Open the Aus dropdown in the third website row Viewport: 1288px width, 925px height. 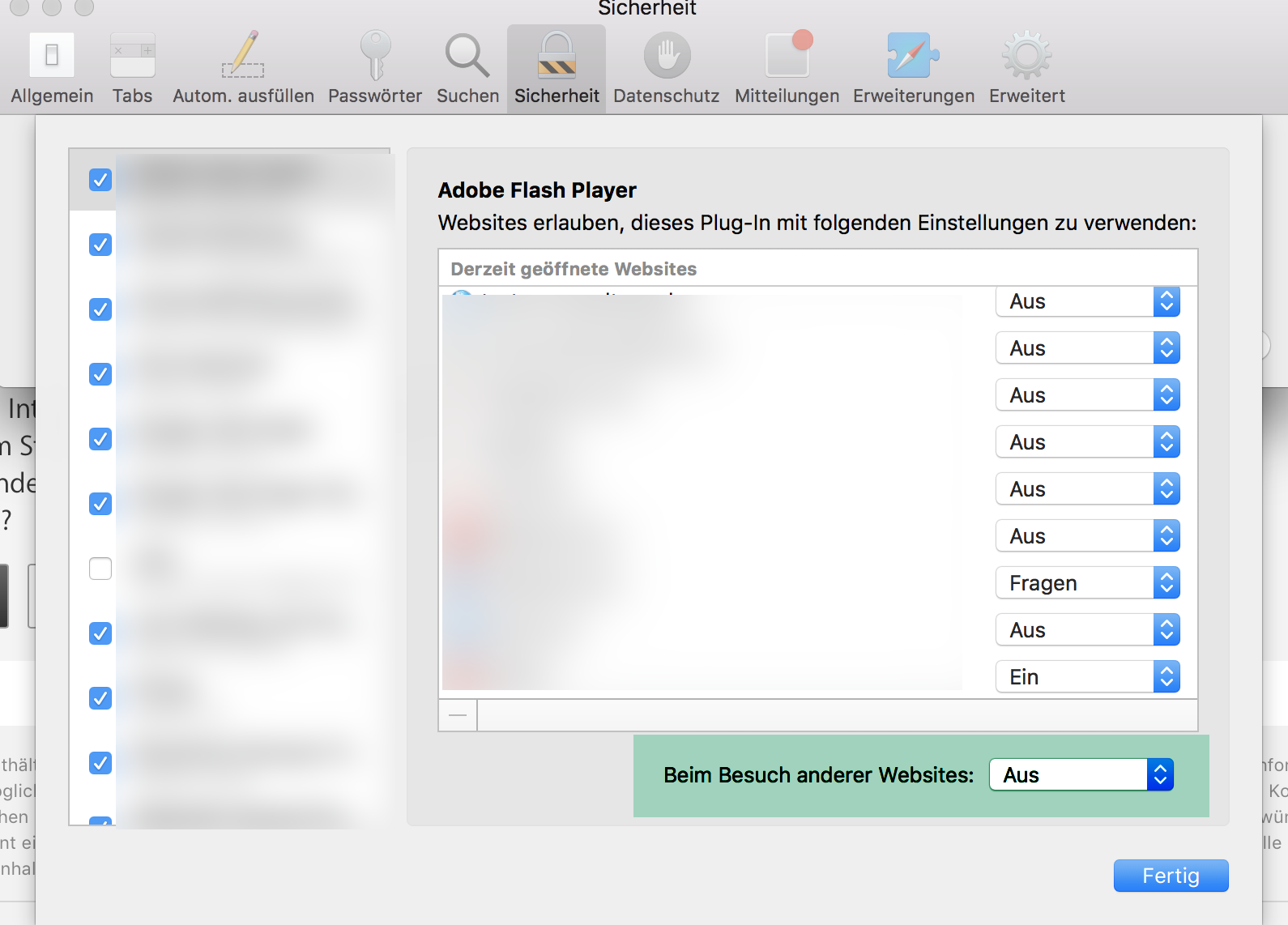(x=1087, y=395)
